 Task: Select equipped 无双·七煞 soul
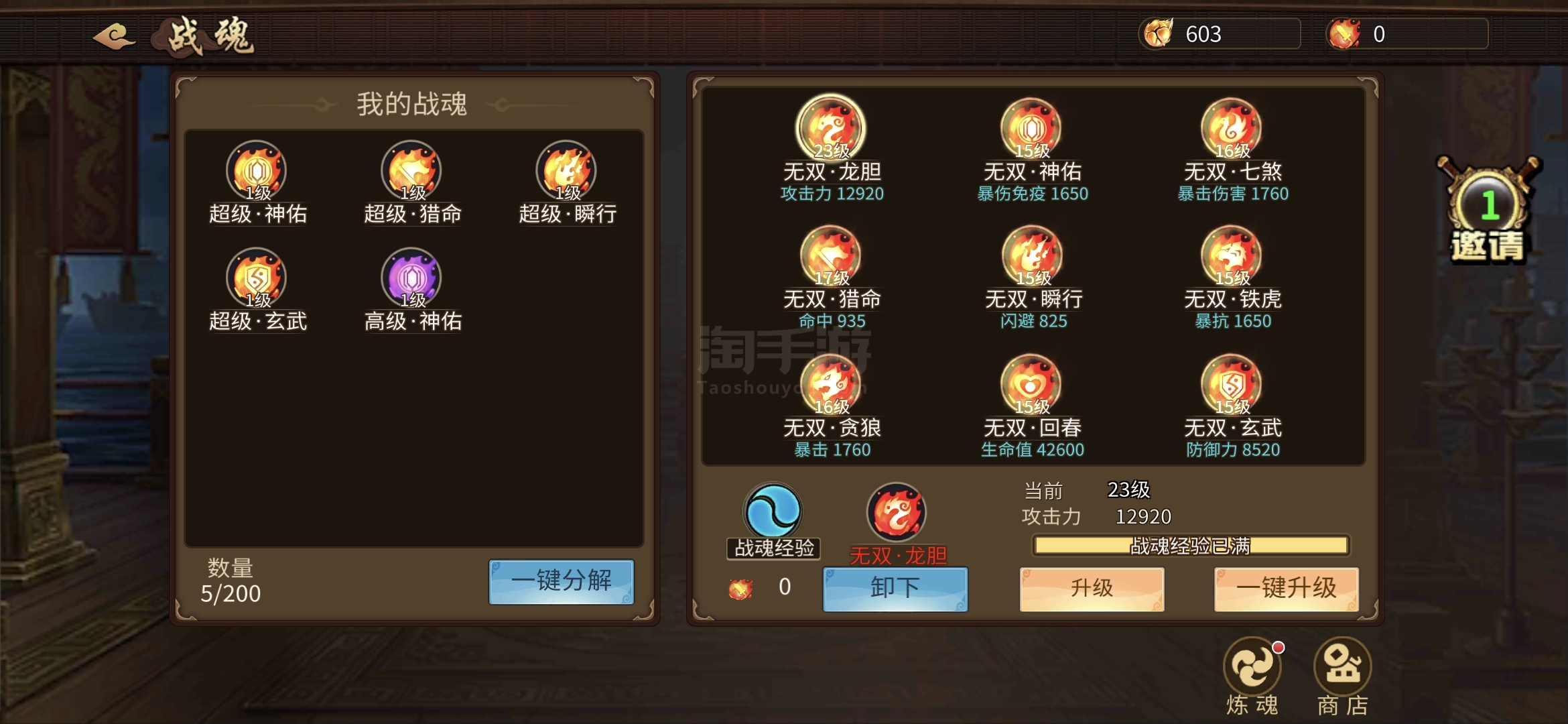pos(1232,129)
